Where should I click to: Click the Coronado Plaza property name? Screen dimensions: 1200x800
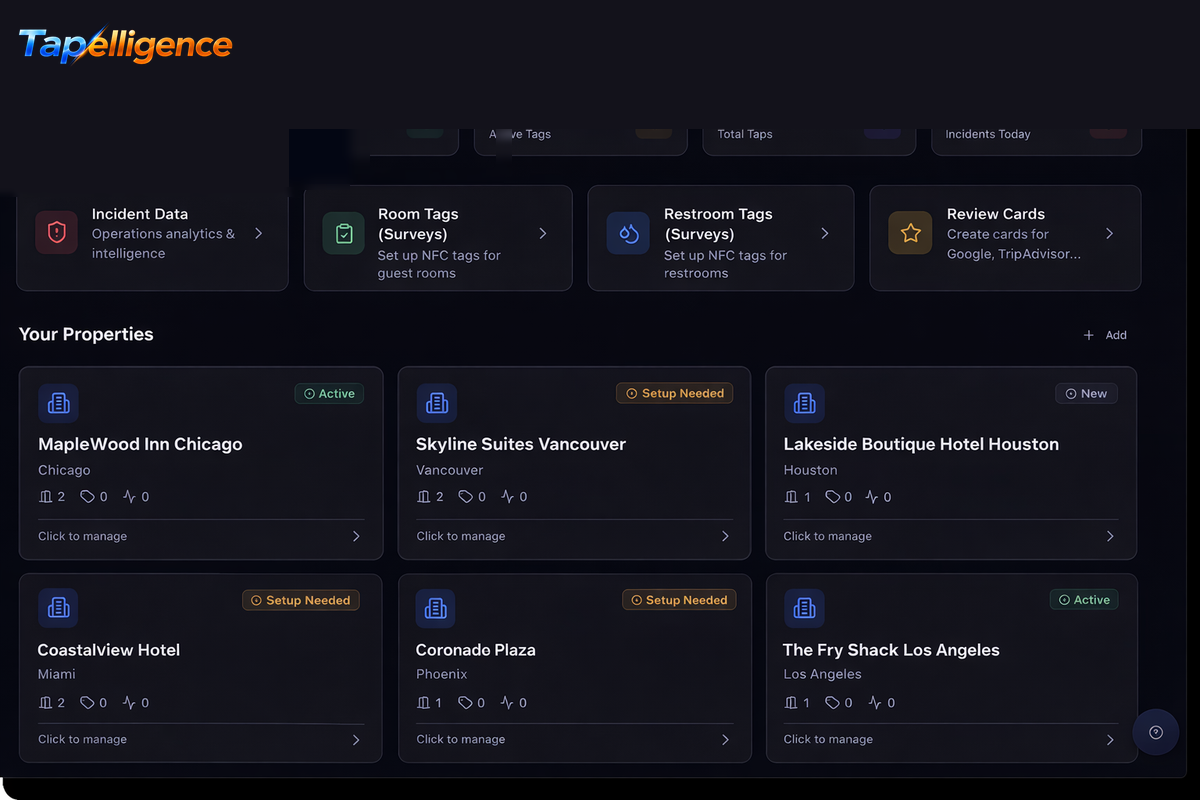coord(476,650)
